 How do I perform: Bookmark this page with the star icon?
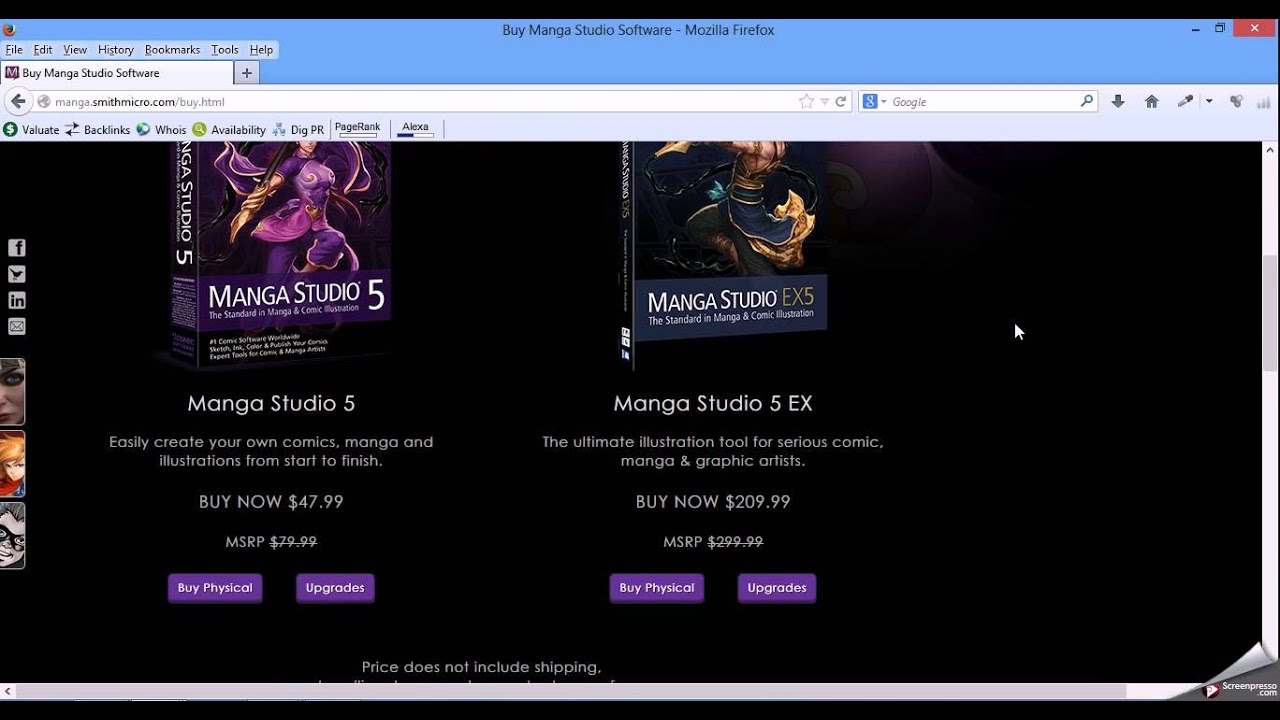pyautogui.click(x=806, y=101)
